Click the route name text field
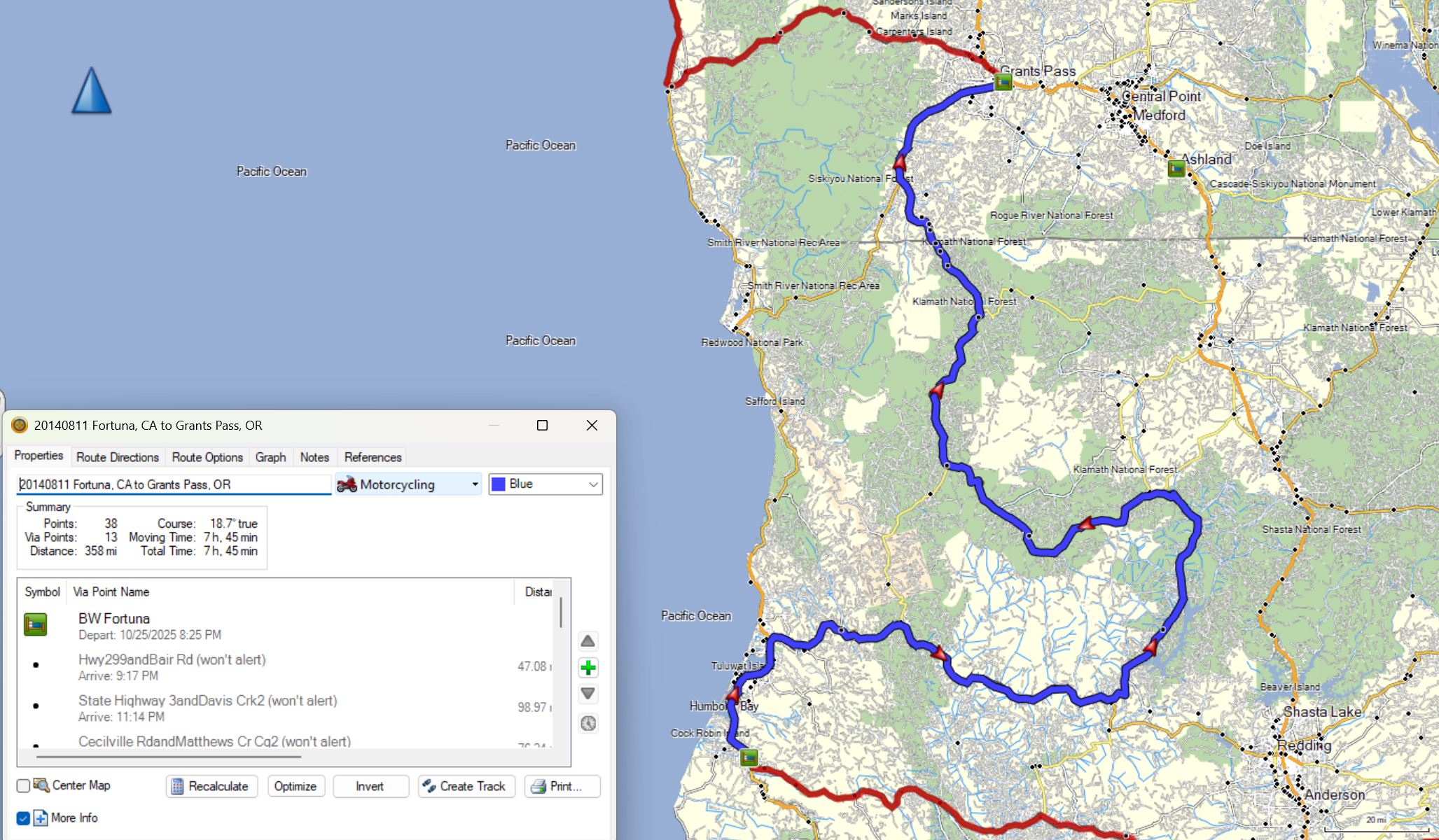 [x=173, y=484]
